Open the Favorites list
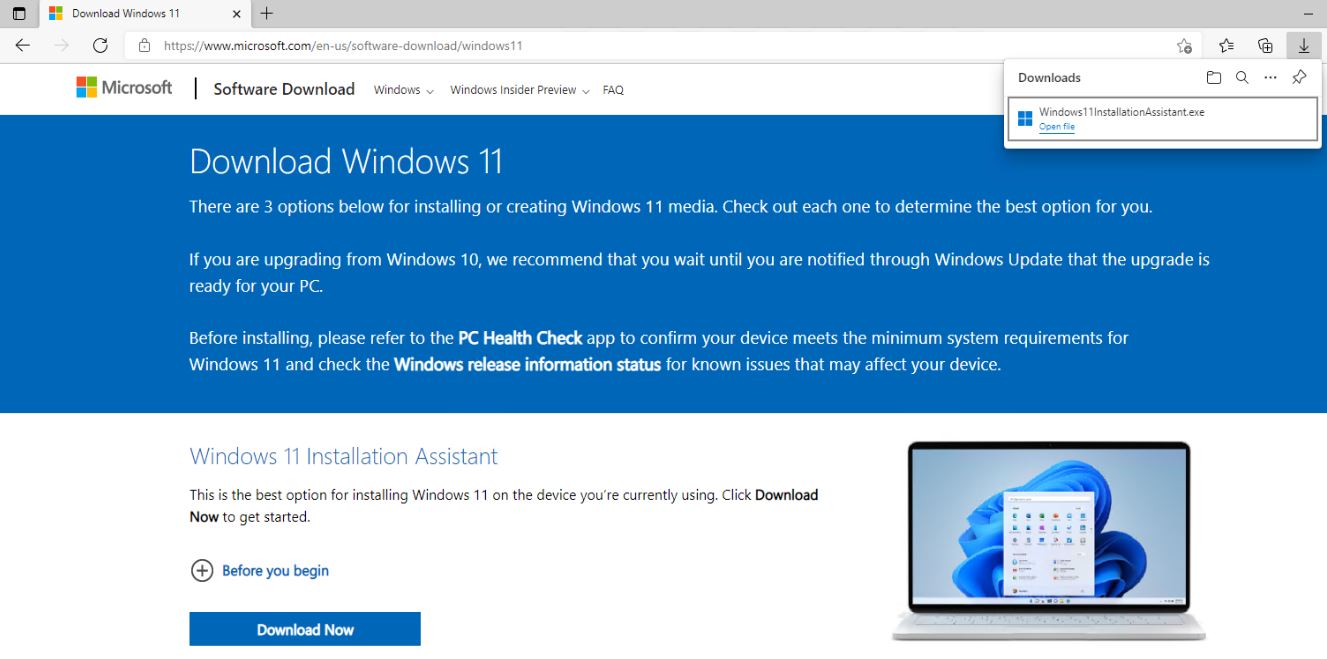 pyautogui.click(x=1226, y=45)
